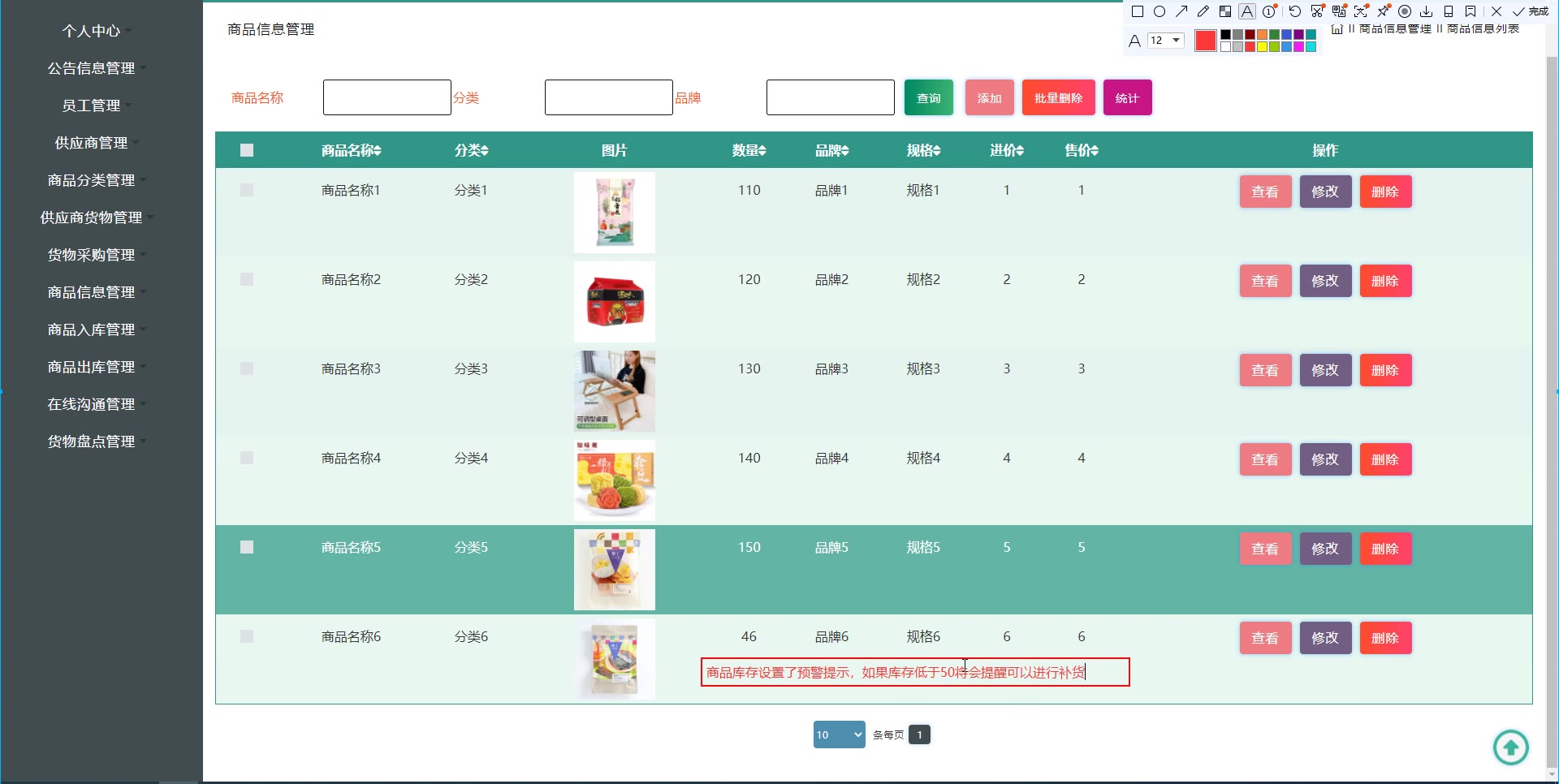Select the rectangle annotation tool
Viewport: 1559px width, 784px height.
coord(1138,11)
